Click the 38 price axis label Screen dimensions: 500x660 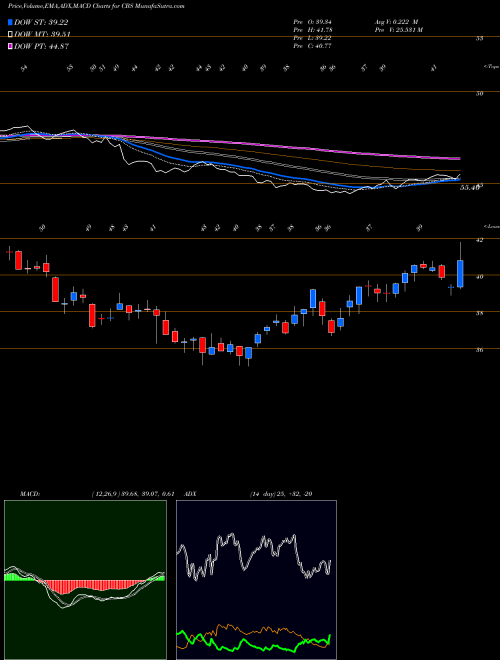click(x=479, y=313)
